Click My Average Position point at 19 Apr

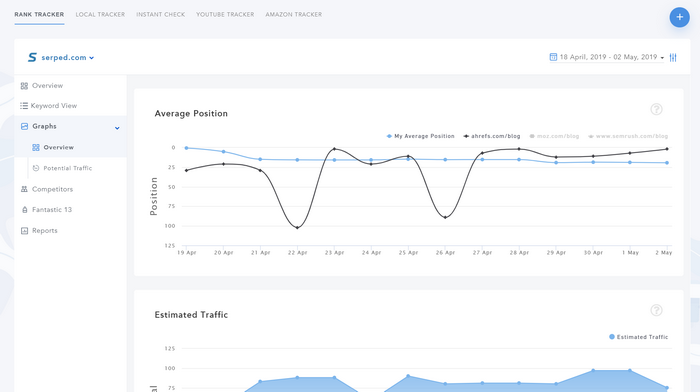click(187, 148)
